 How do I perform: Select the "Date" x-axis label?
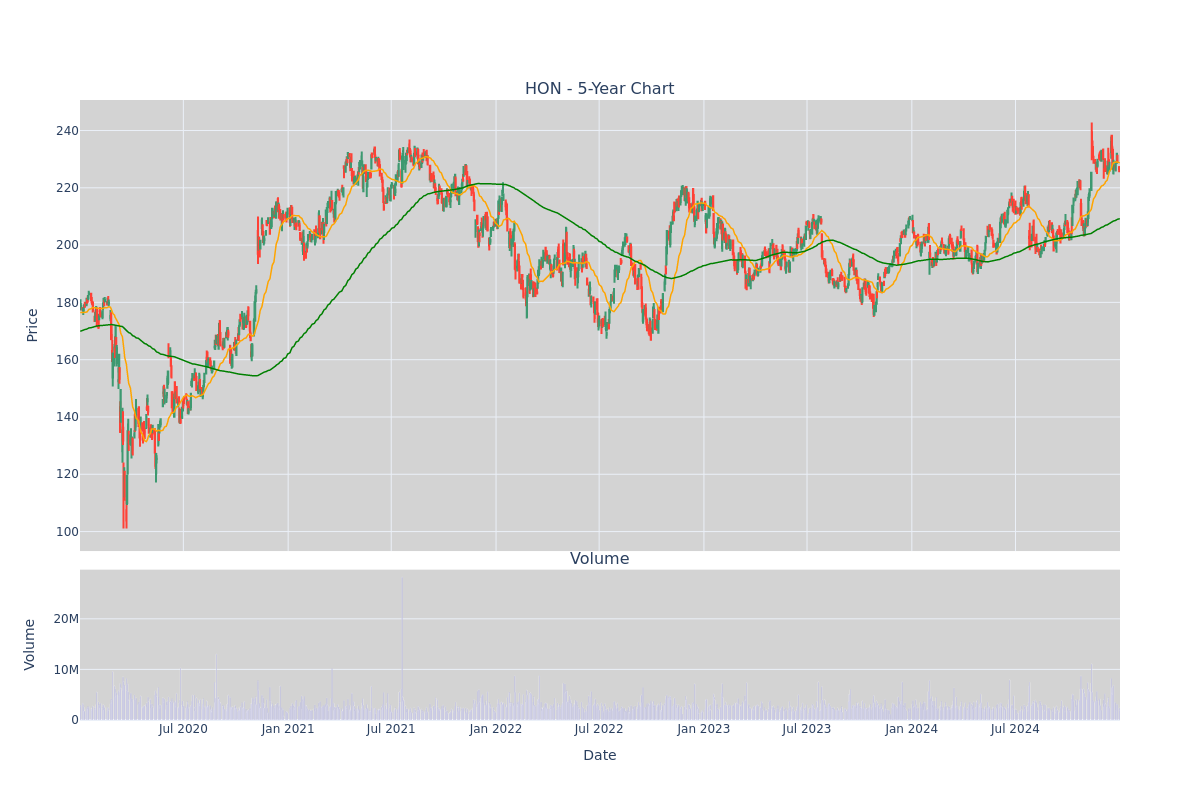tap(599, 756)
